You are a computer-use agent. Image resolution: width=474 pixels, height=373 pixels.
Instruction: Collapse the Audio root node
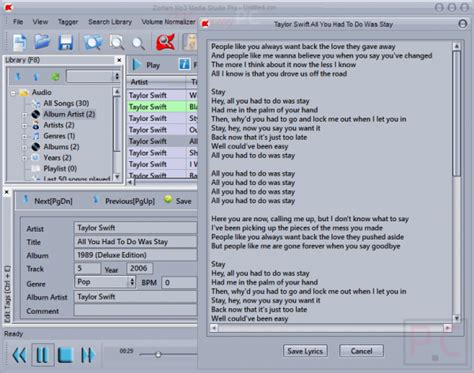[x=13, y=93]
